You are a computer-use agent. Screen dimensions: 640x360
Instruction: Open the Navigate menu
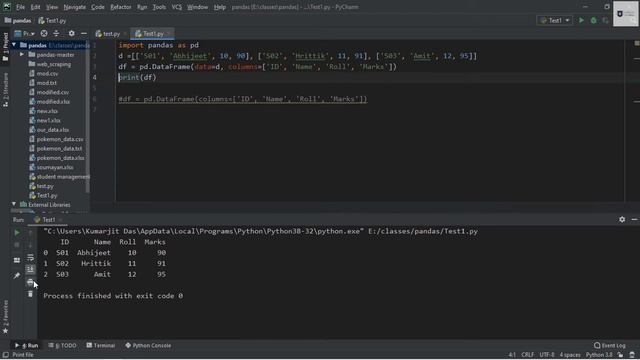(x=74, y=7)
